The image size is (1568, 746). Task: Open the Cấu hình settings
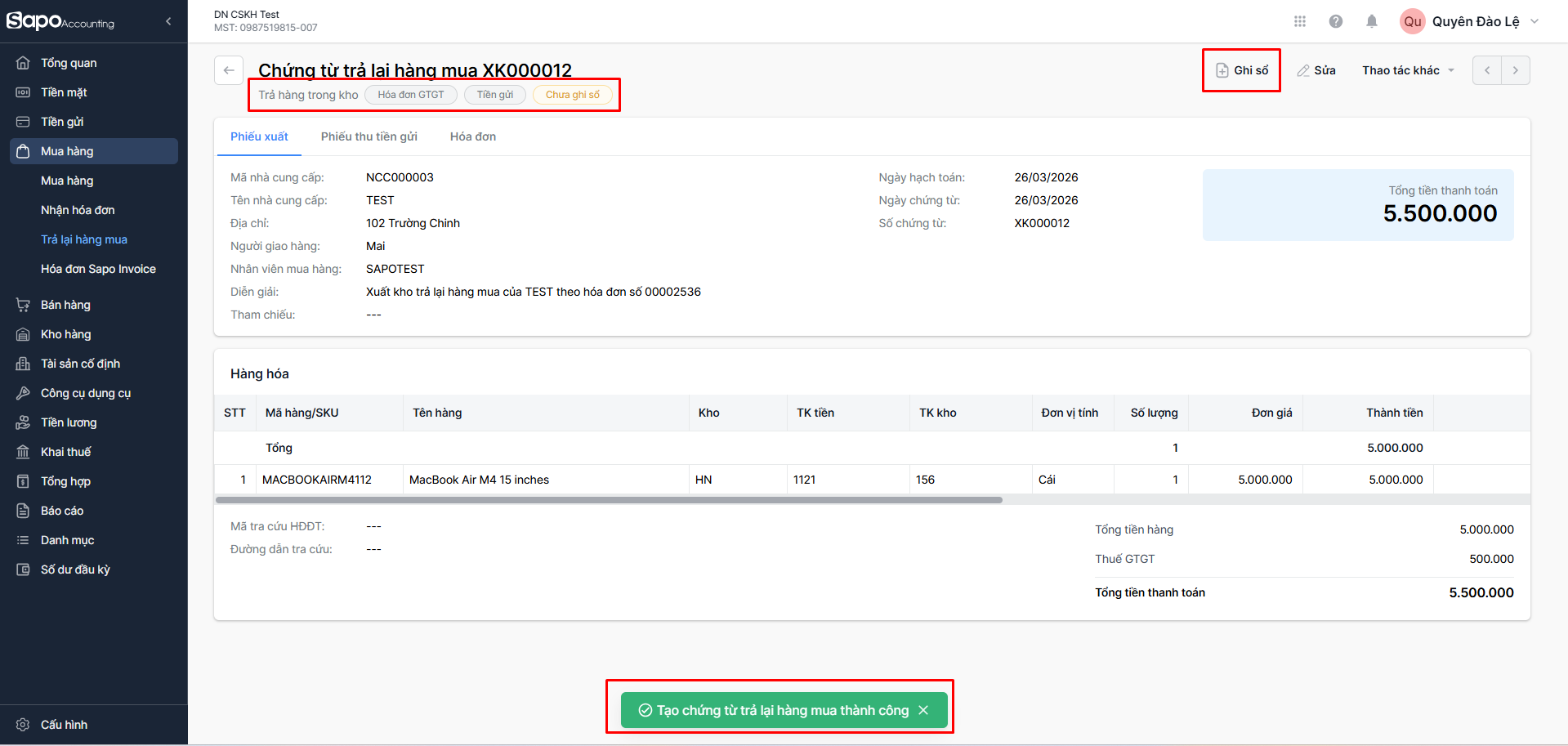[x=64, y=725]
